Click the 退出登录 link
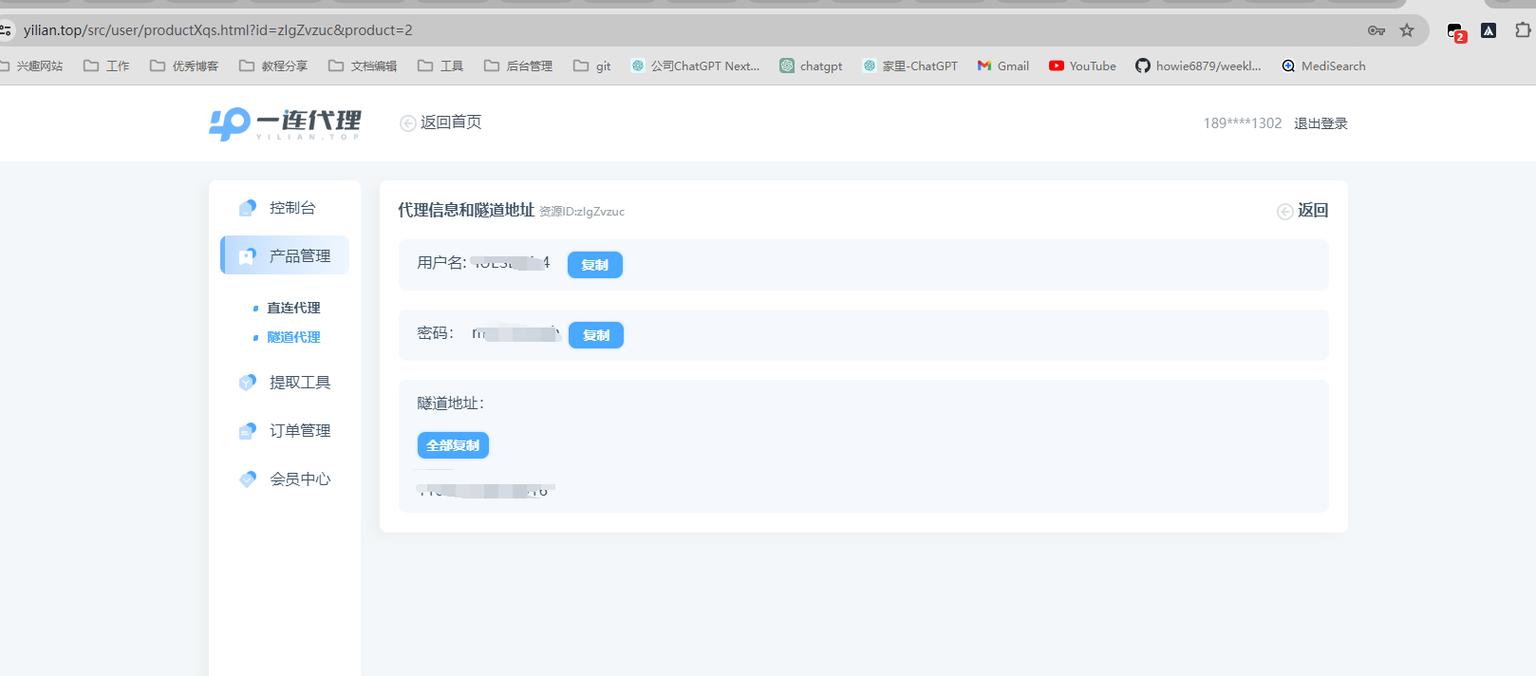Screen dimensions: 1536x676 pos(1320,123)
